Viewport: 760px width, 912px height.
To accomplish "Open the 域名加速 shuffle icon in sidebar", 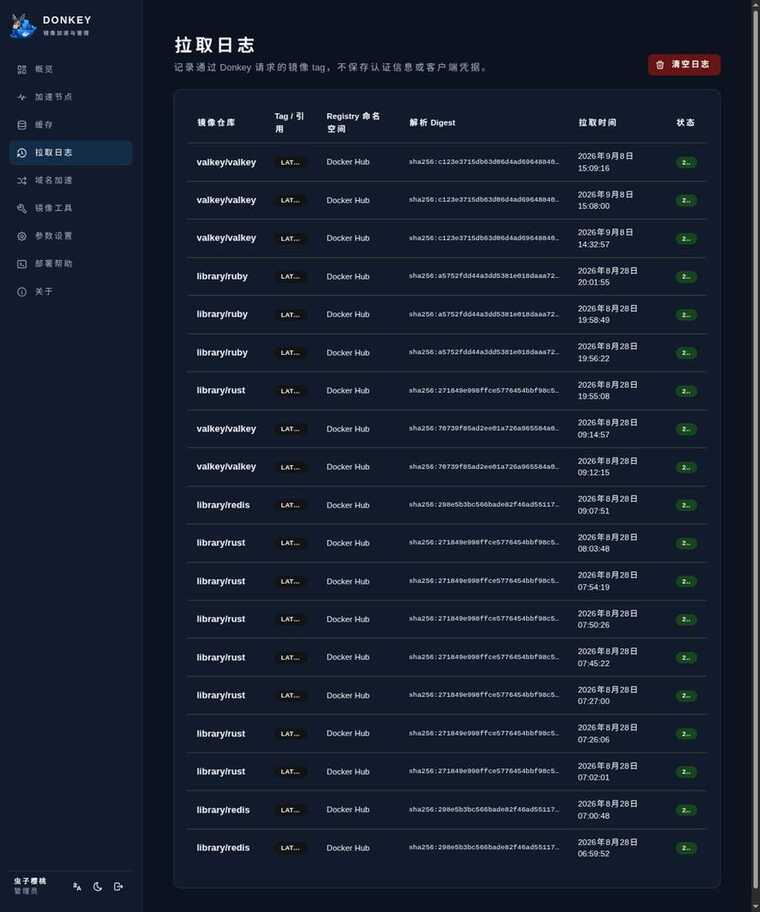I will pos(22,181).
